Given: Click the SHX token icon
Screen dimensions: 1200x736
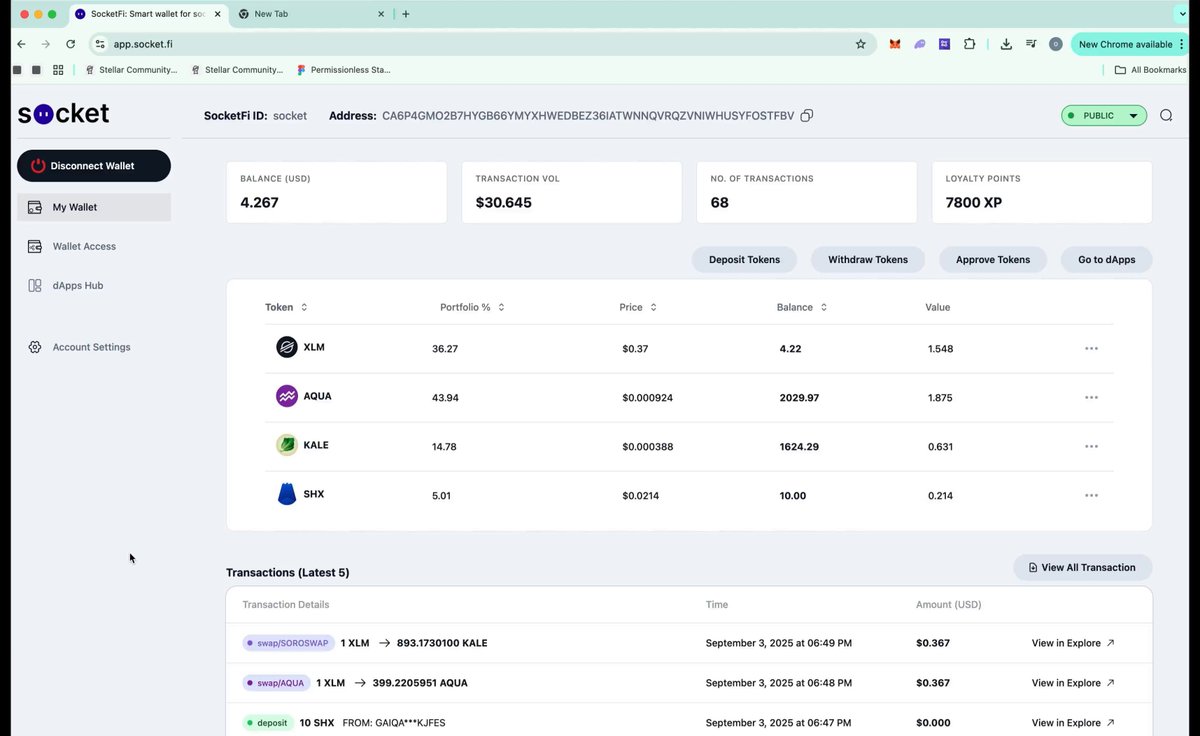Looking at the screenshot, I should pyautogui.click(x=287, y=494).
